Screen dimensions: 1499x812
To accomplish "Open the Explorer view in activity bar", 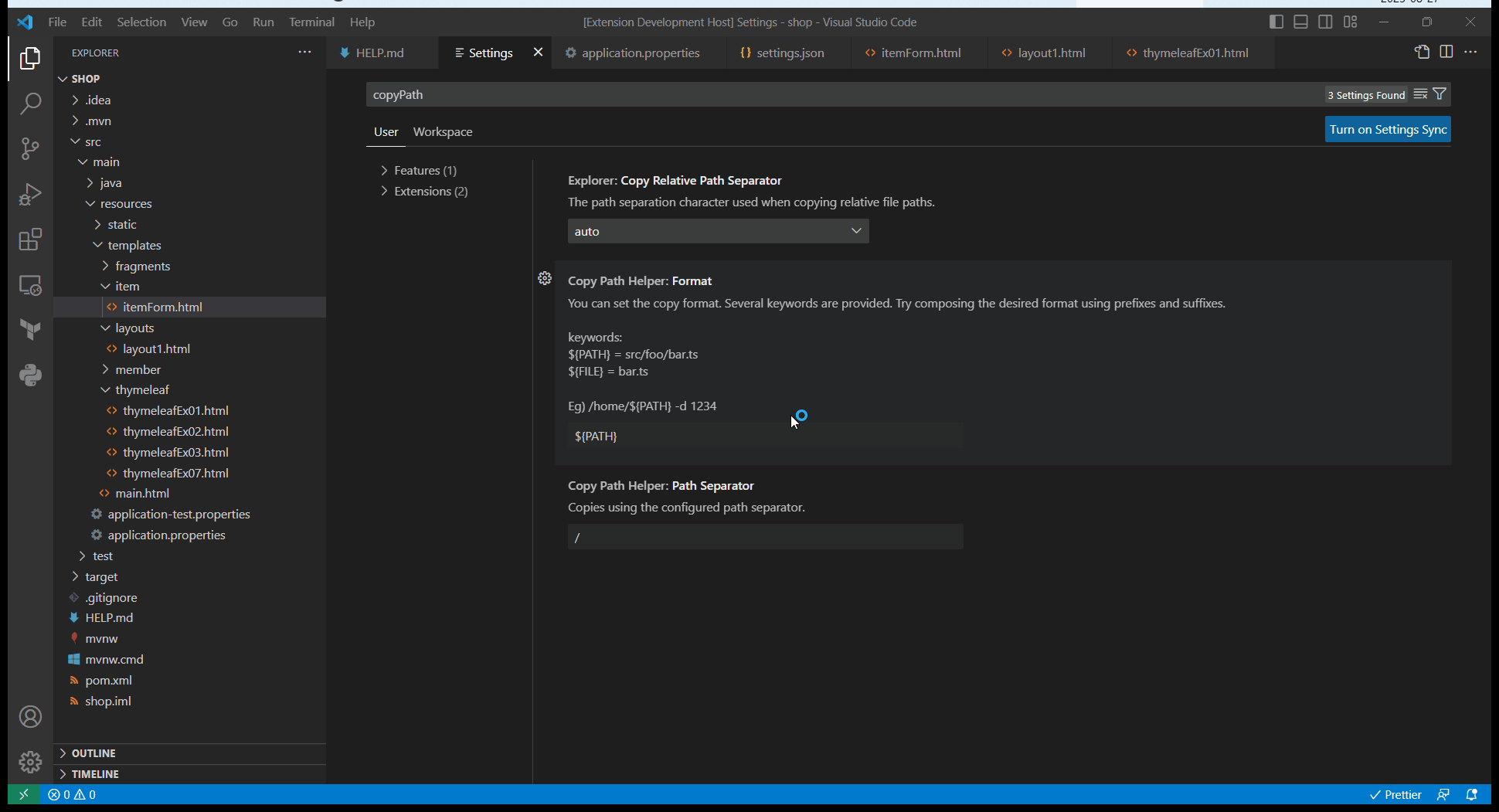I will 30,58.
